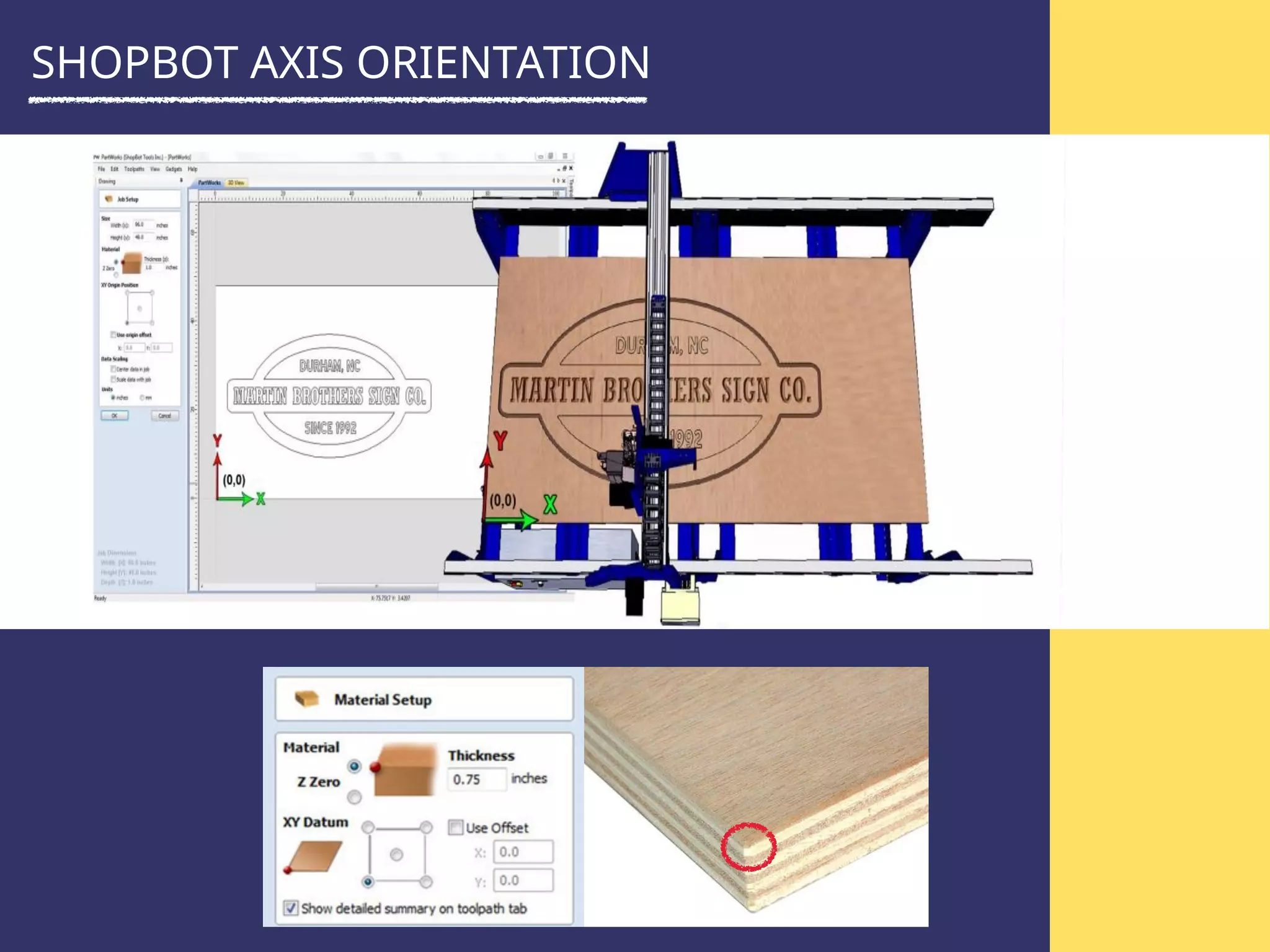Screen dimensions: 1270x952
Task: Open the Help menu in PartWorks
Action: click(192, 169)
